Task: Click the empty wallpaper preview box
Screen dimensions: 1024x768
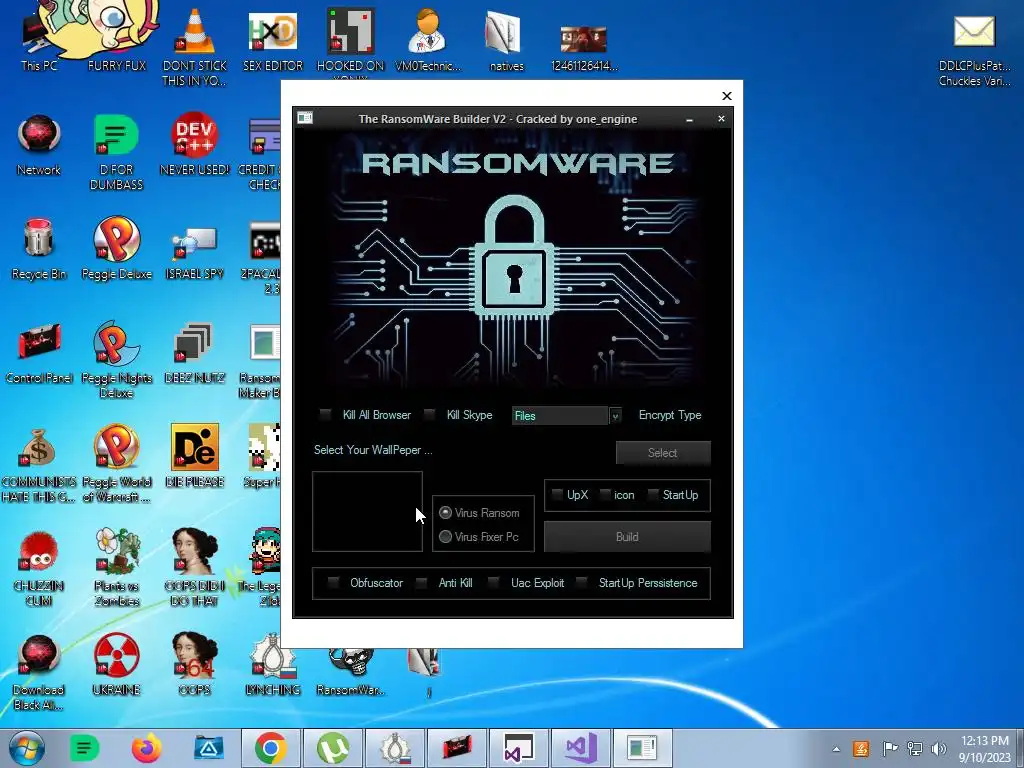Action: coord(367,511)
